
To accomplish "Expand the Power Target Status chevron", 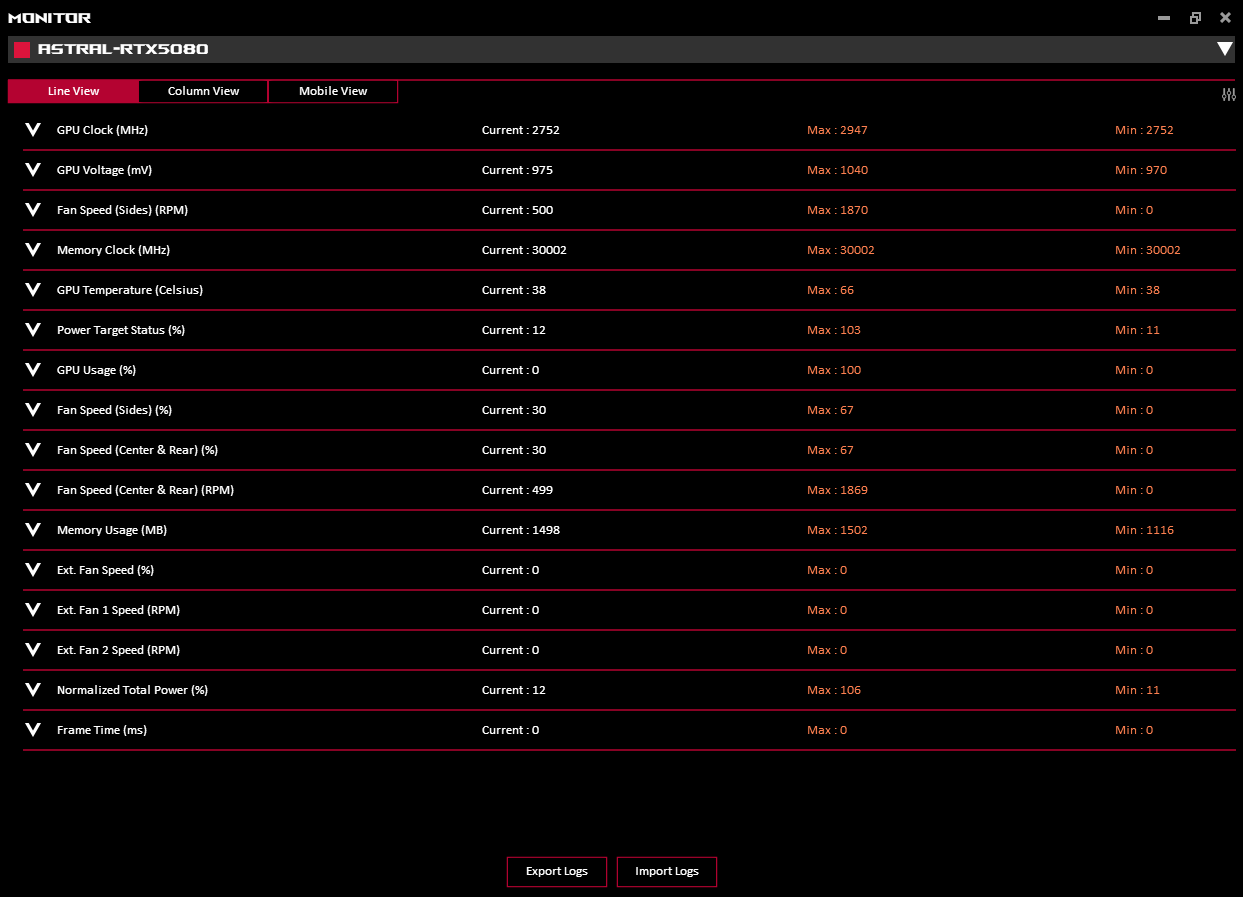I will point(33,330).
